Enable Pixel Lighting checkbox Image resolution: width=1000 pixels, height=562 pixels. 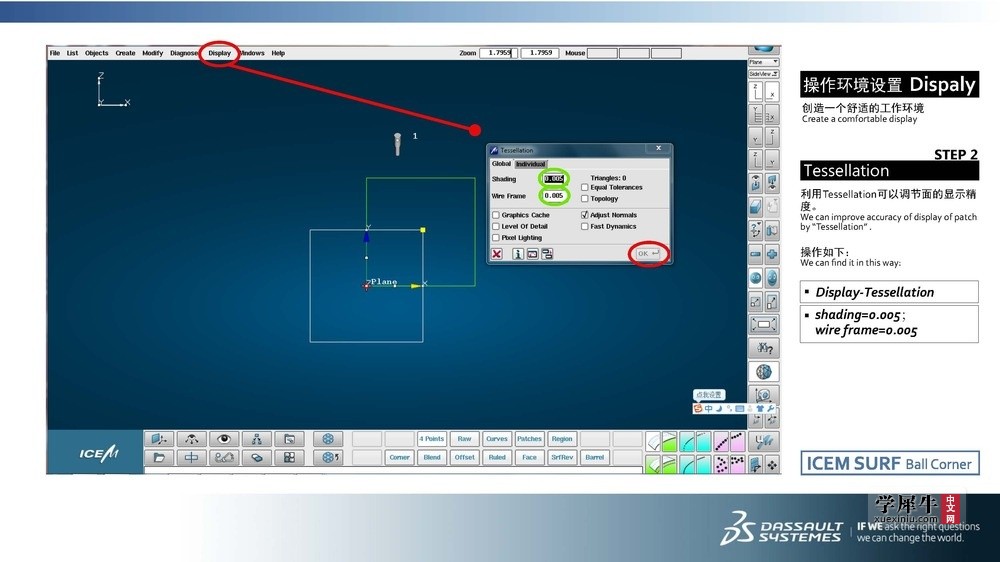496,238
